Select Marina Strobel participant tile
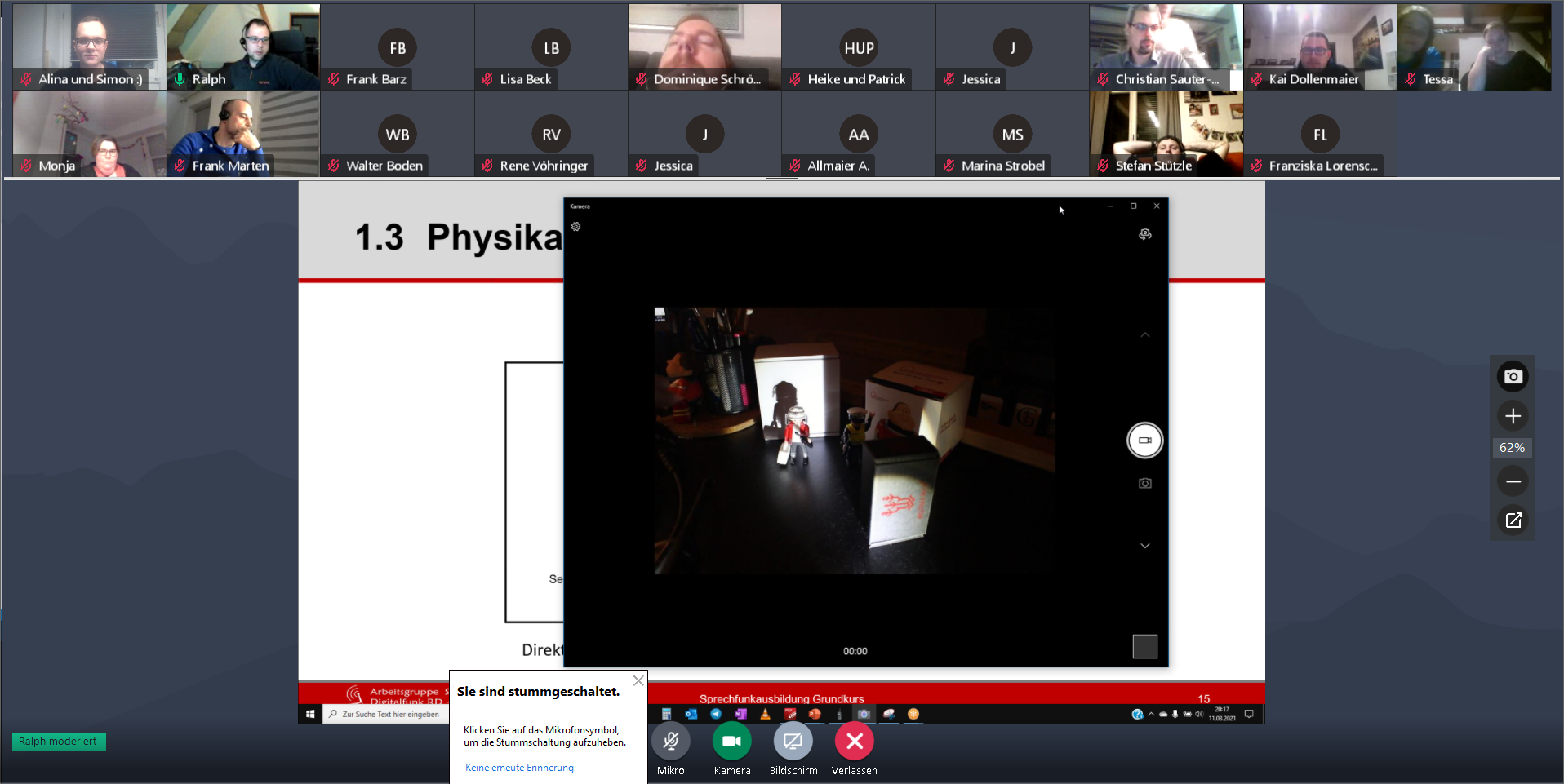Screen dimensions: 1564x784 (x=1012, y=134)
